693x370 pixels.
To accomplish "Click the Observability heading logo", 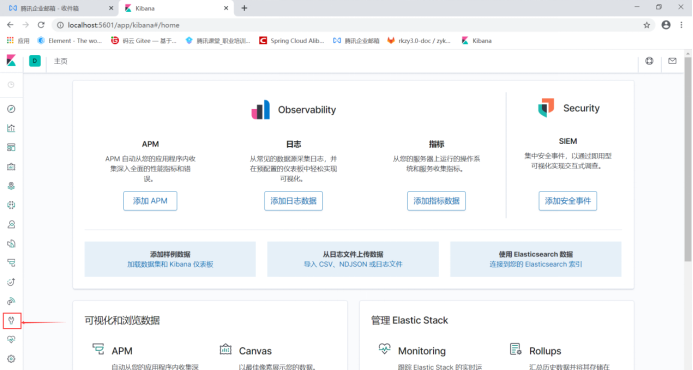I will [260, 110].
